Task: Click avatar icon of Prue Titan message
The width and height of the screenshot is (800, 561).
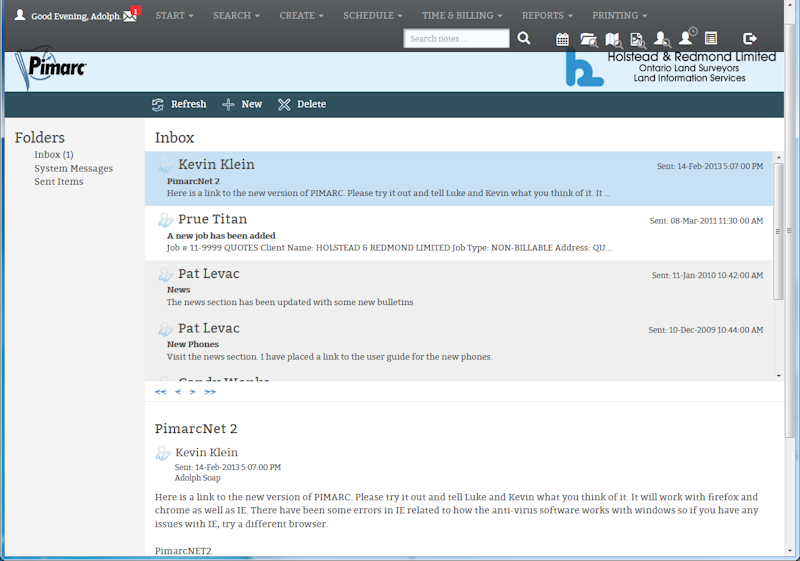Action: 165,220
